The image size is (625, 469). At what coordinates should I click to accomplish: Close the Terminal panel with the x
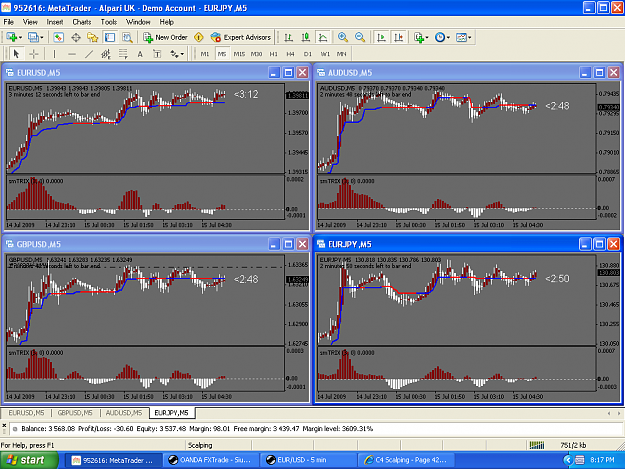point(4,426)
